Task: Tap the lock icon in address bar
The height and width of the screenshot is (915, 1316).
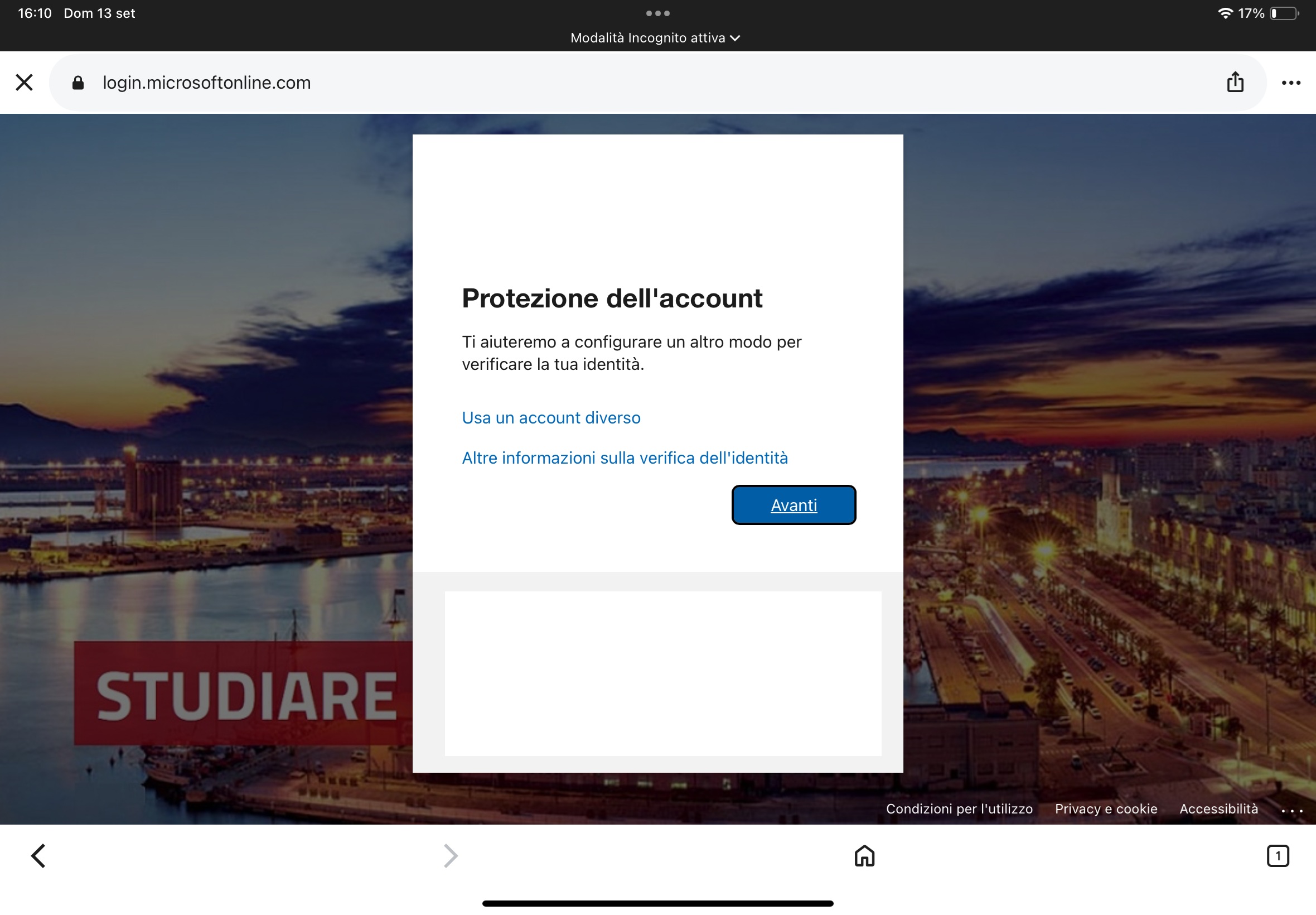Action: point(78,83)
